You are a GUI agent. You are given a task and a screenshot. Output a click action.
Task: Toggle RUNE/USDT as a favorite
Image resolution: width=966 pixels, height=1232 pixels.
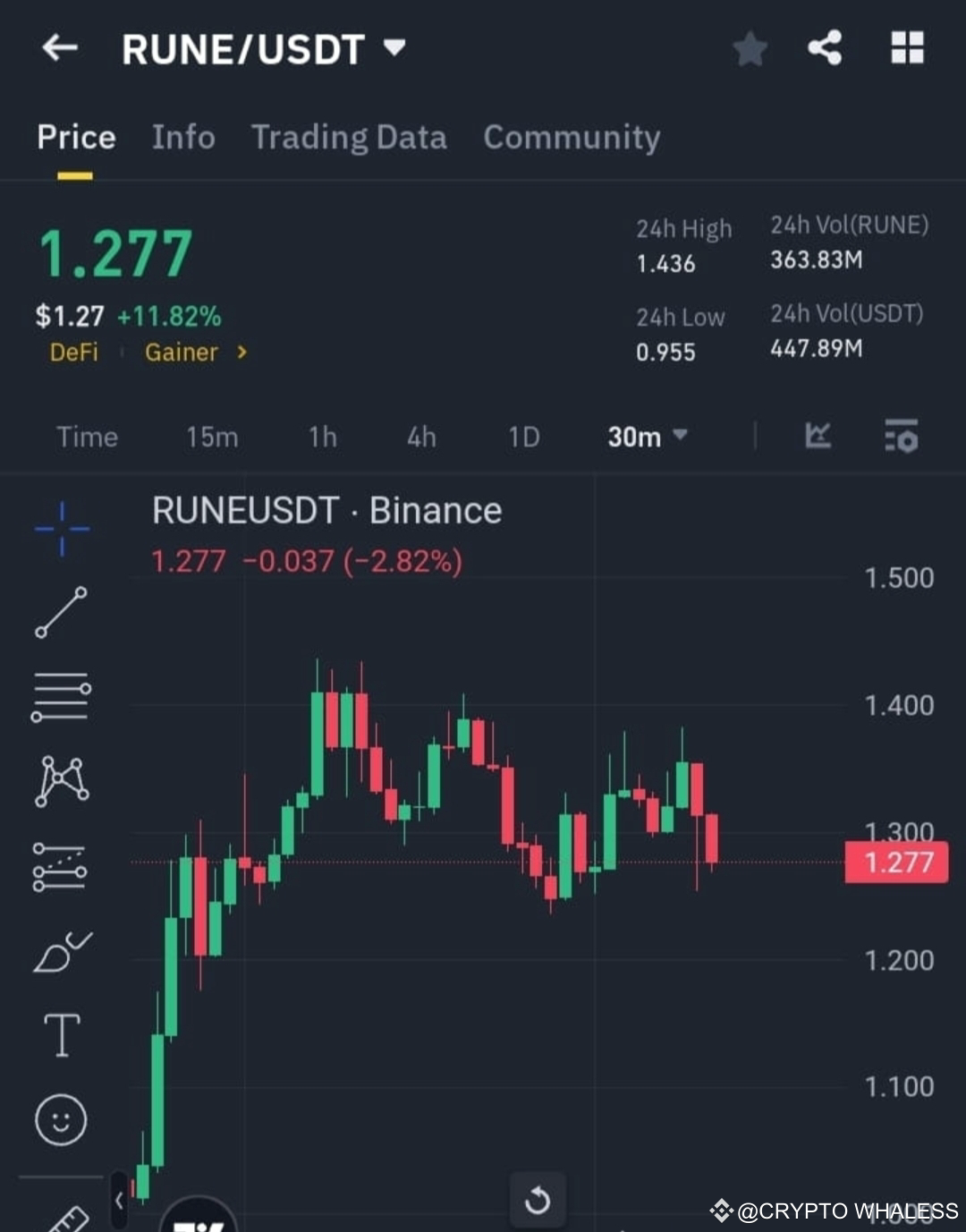(x=750, y=49)
